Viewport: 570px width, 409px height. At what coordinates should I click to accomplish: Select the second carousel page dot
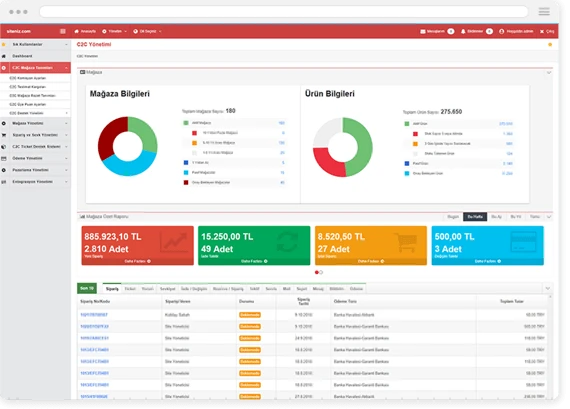tap(321, 272)
